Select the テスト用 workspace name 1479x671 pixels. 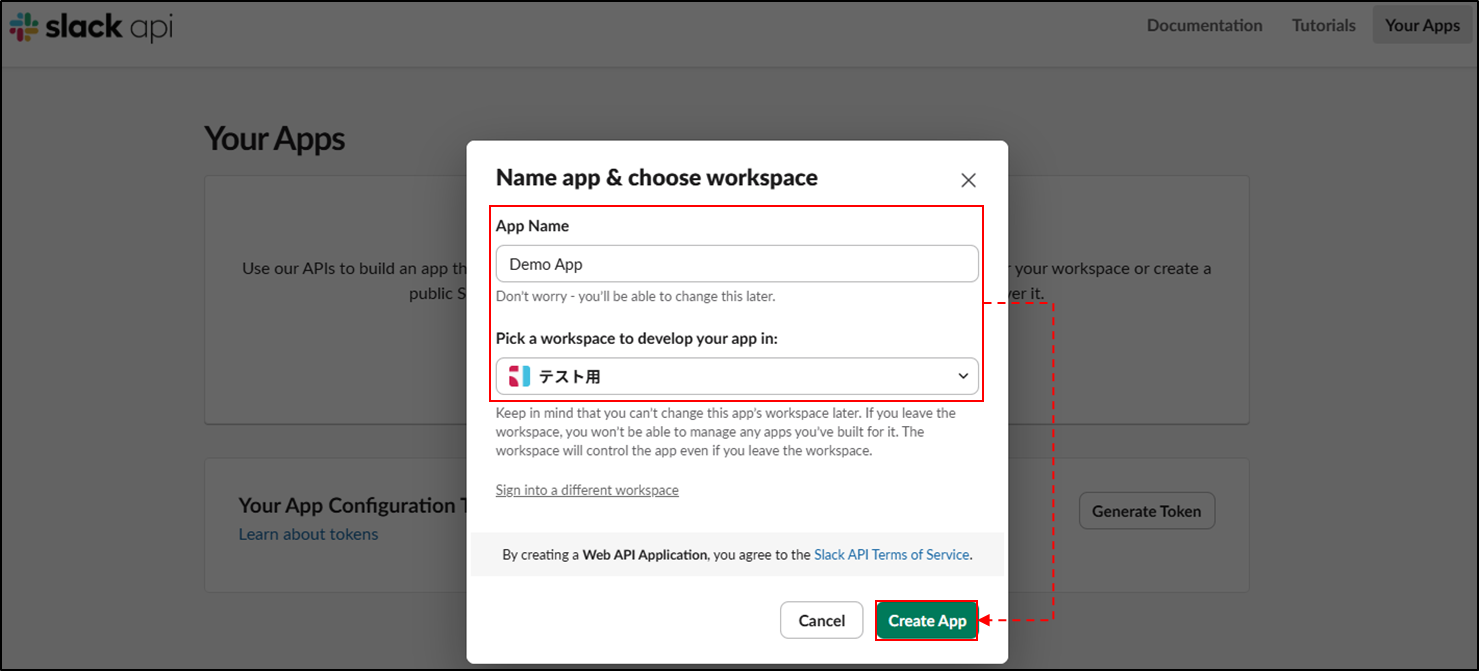click(570, 377)
